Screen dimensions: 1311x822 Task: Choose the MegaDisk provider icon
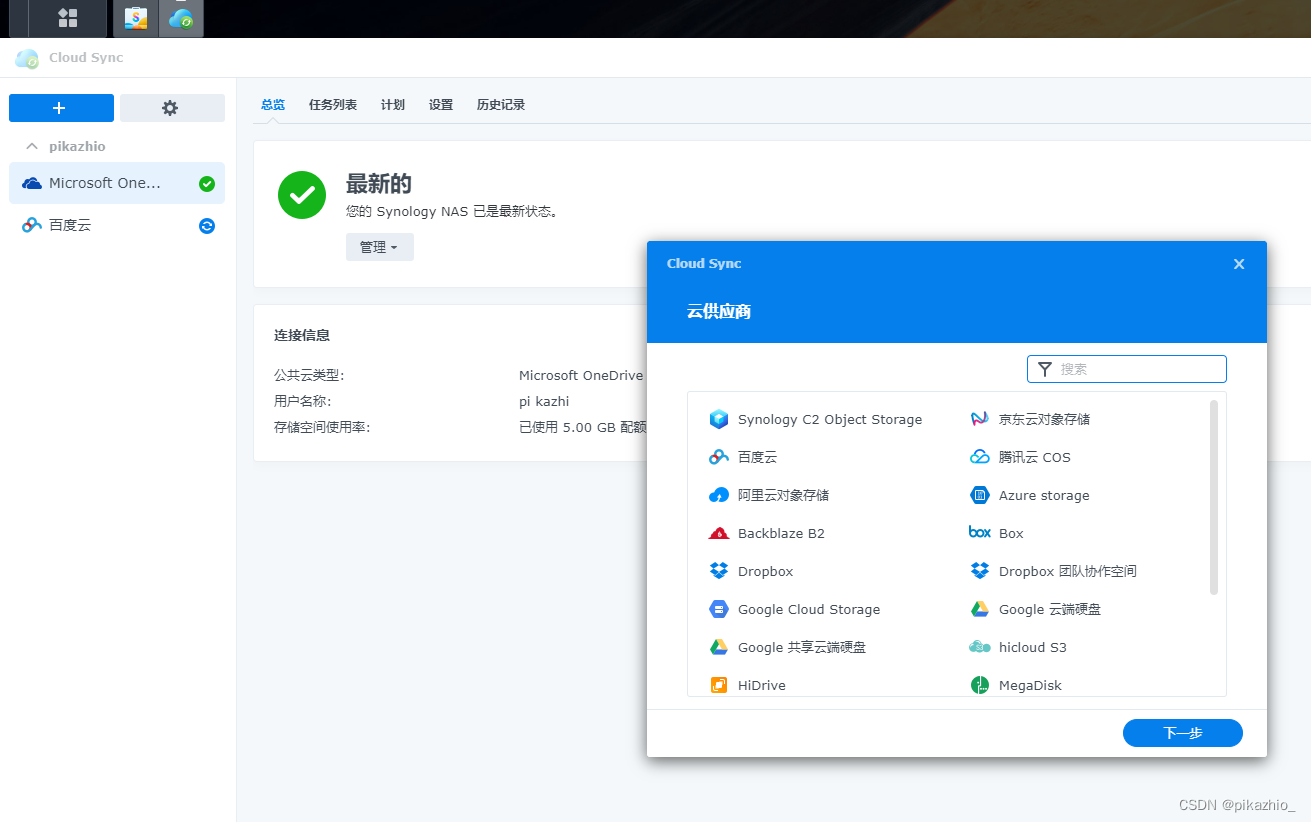click(980, 685)
